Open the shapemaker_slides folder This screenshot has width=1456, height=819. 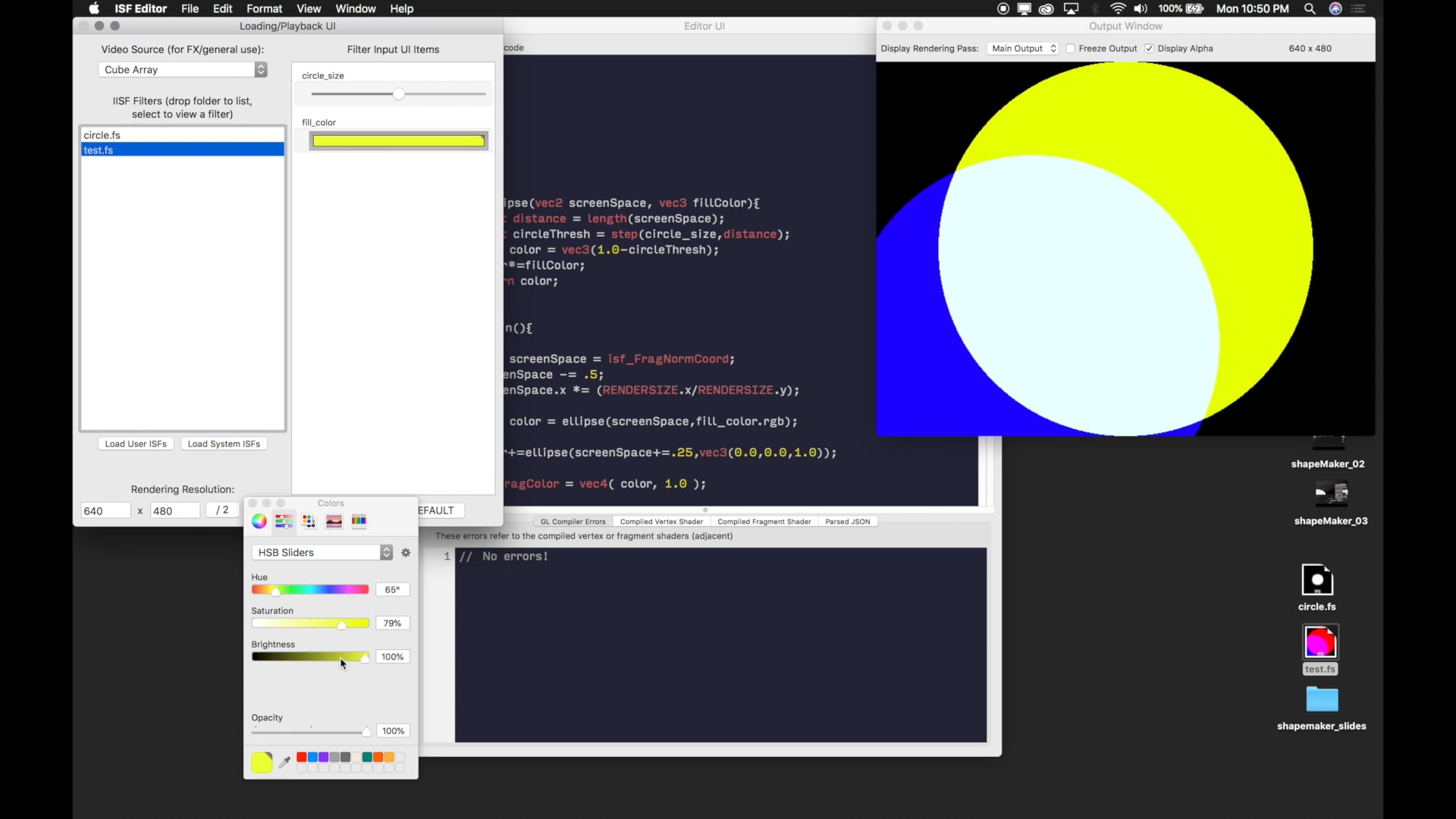pos(1322,699)
